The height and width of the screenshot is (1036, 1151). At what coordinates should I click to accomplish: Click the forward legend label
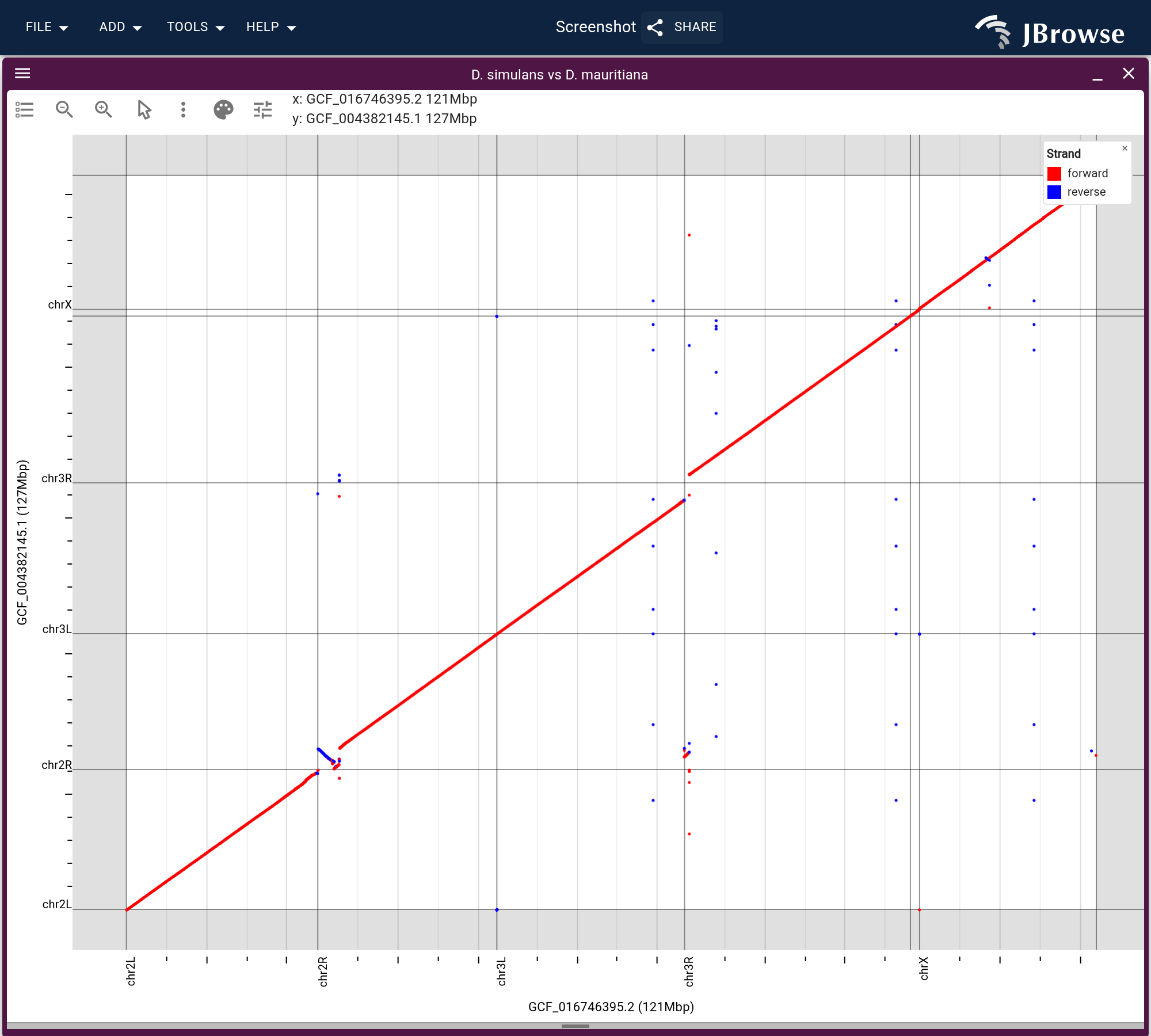(1087, 173)
